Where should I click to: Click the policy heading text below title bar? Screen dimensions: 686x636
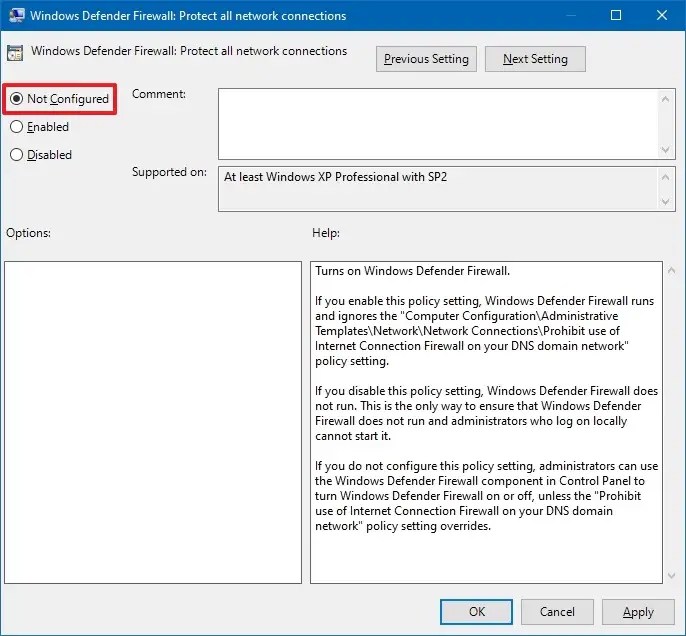coord(189,51)
